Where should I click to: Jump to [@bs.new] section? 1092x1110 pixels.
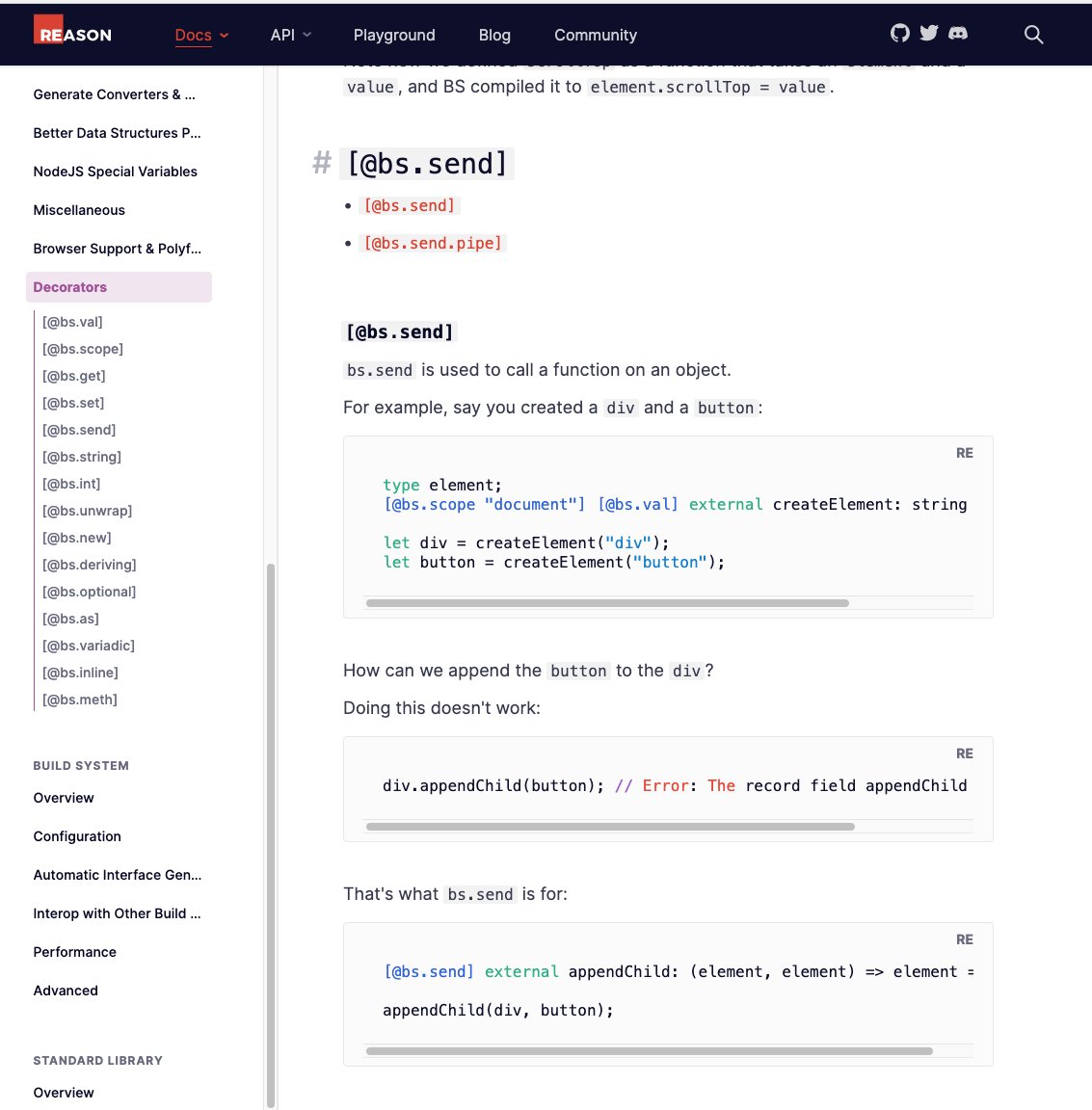(76, 538)
